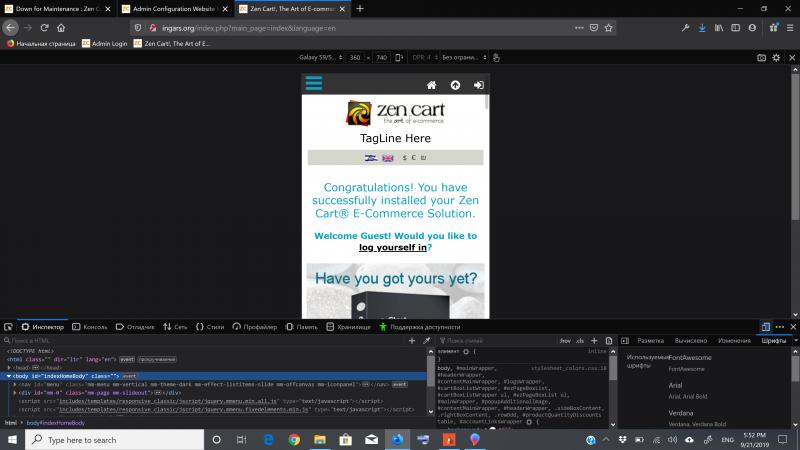This screenshot has width=800, height=450.
Task: Pick a color with the eyedropper icon
Action: tap(427, 340)
